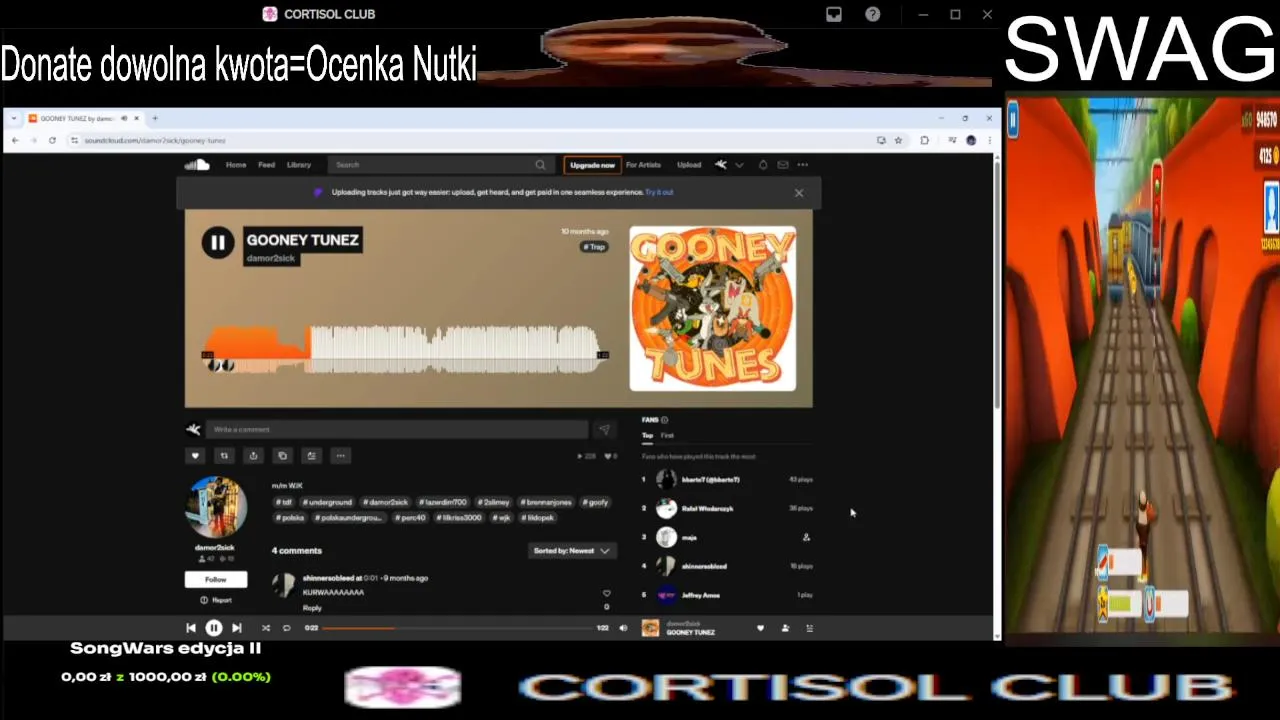Reply to shinnersobleed's comment

(x=312, y=607)
